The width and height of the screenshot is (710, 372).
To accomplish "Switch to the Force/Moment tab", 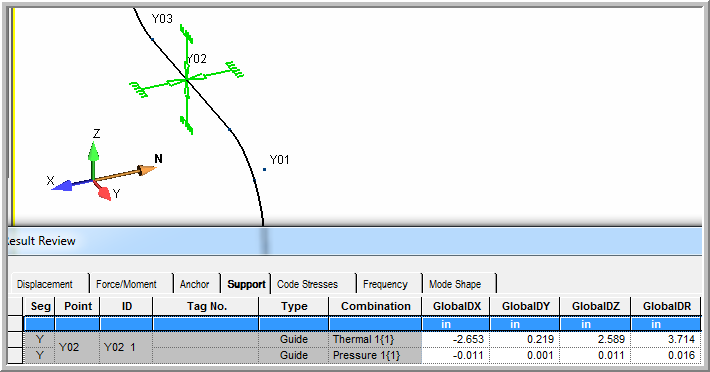I will (126, 284).
